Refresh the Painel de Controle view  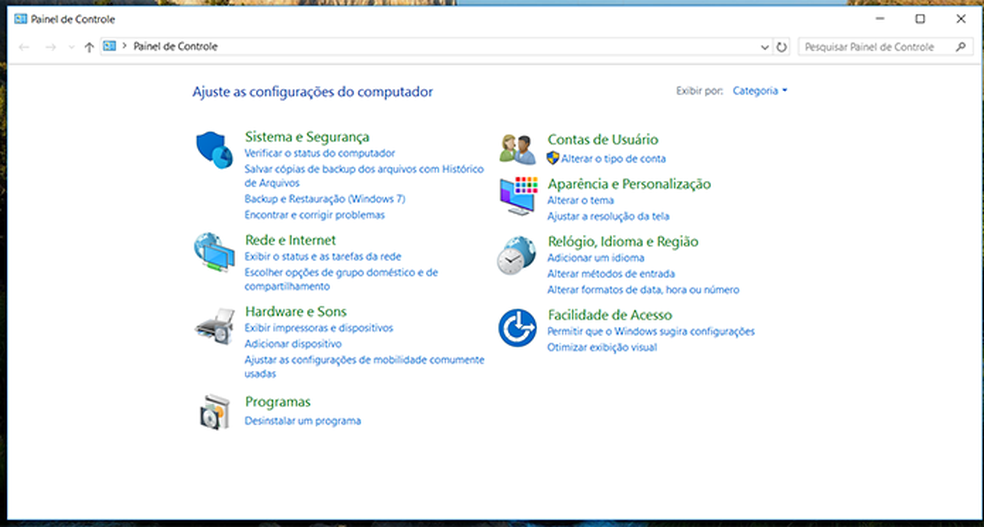click(781, 46)
